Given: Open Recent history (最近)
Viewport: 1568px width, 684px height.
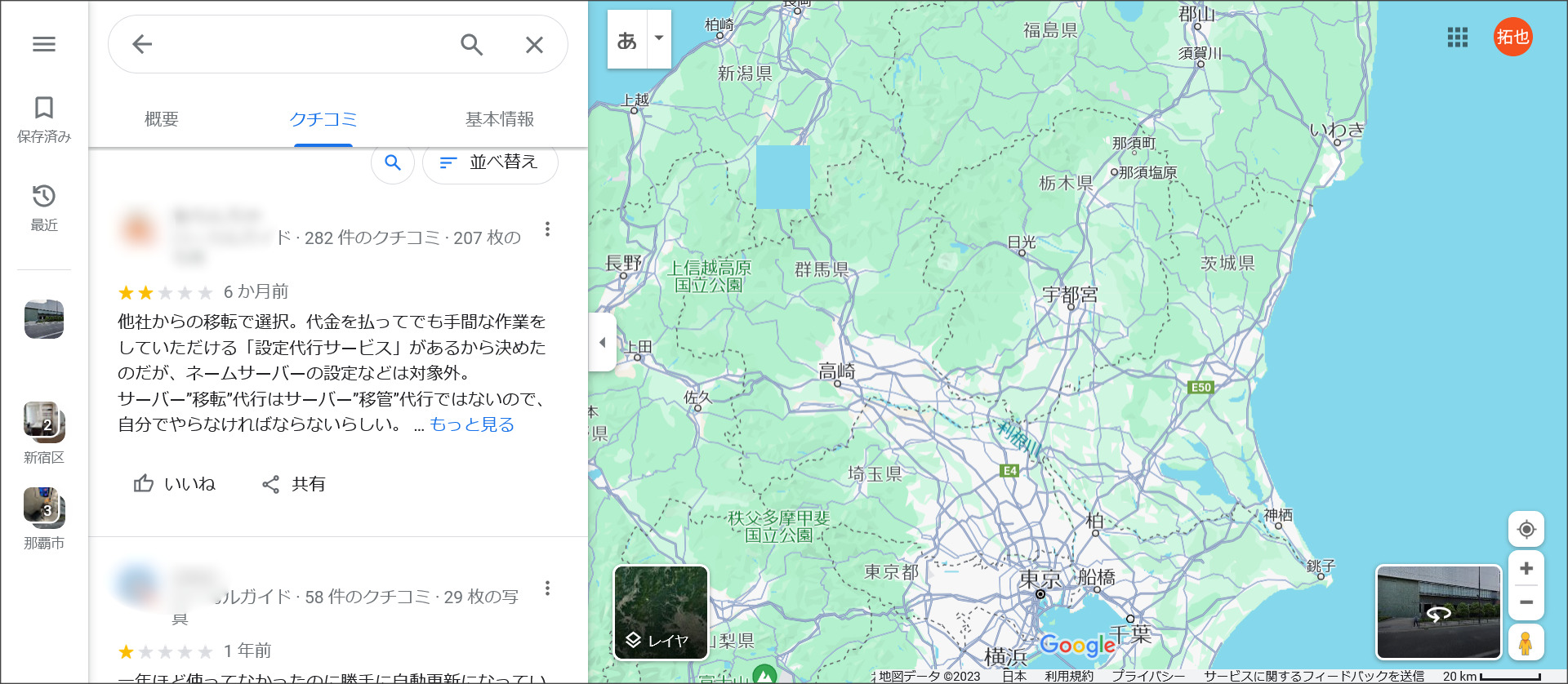Looking at the screenshot, I should (44, 208).
